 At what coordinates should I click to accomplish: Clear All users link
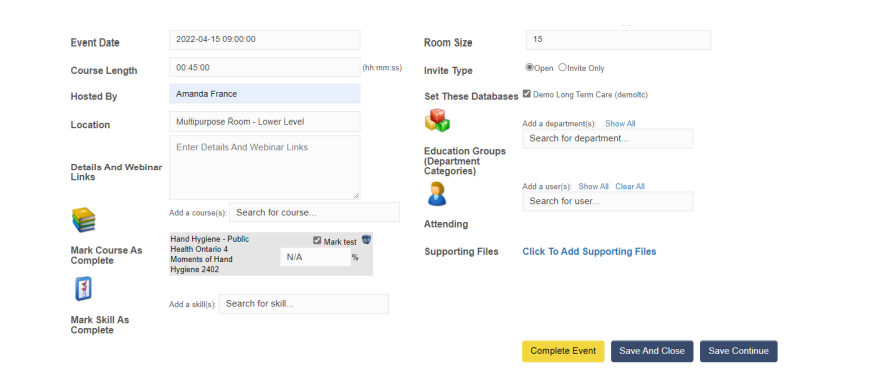[x=630, y=186]
